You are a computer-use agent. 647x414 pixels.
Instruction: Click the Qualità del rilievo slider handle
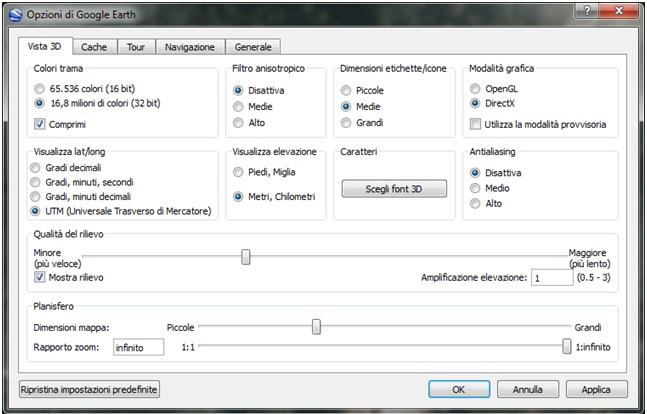click(x=246, y=257)
